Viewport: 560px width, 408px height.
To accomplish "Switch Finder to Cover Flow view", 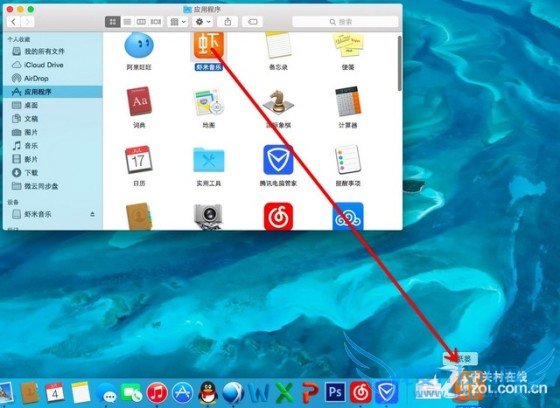I will tap(156, 22).
